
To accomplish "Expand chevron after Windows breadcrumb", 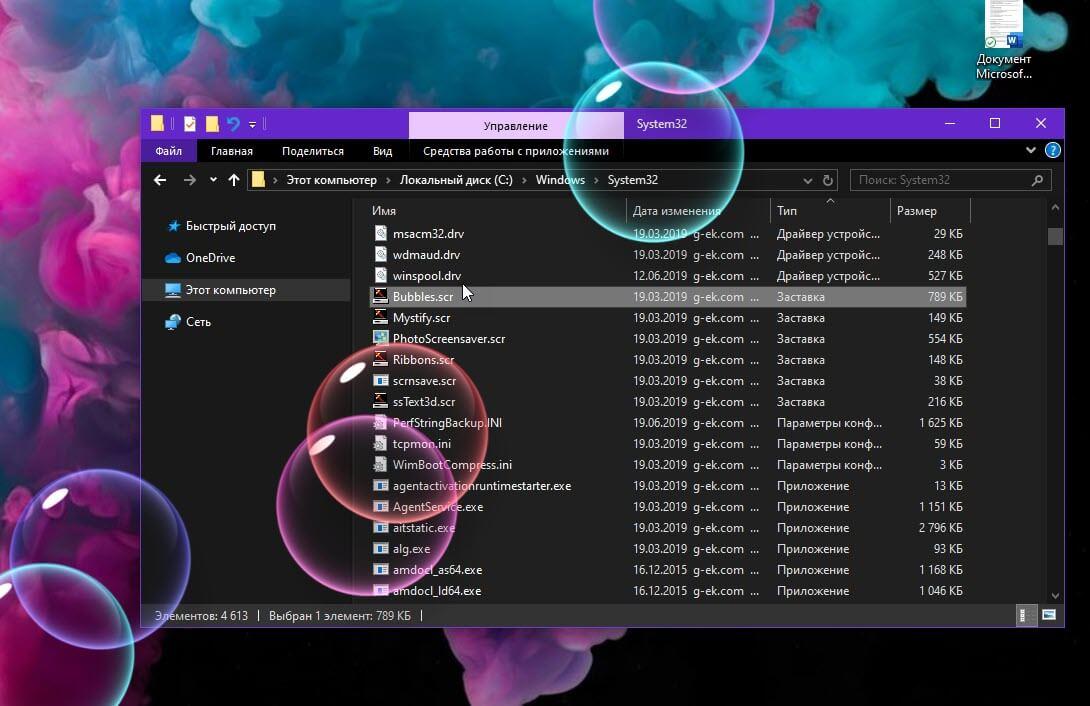I will point(596,181).
